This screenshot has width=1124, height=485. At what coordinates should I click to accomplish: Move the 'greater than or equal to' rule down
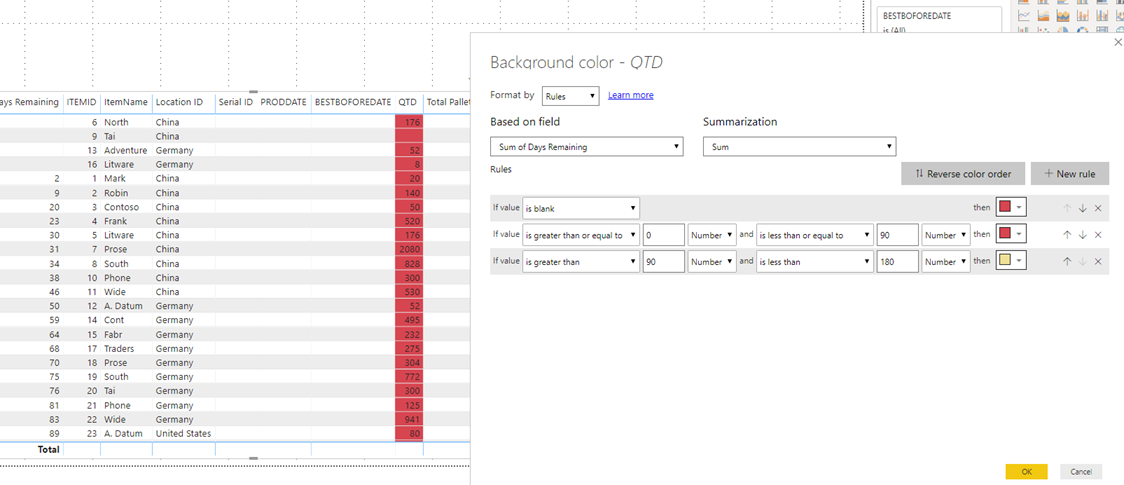1082,234
